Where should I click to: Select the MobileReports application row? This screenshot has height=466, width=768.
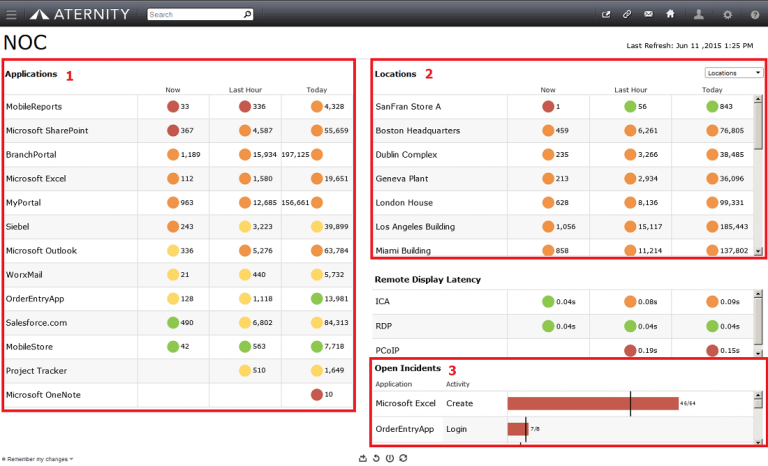(x=179, y=106)
